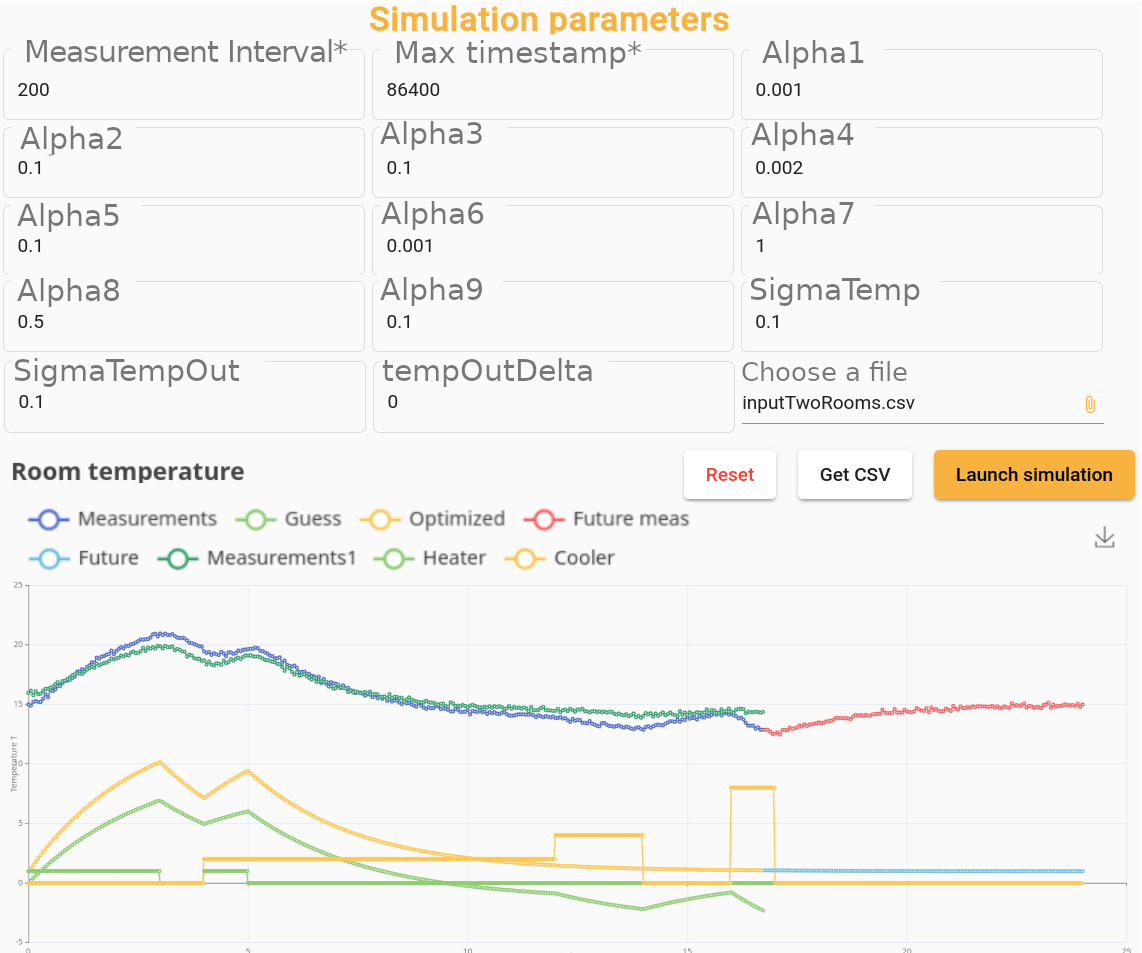Viewport: 1142px width, 953px height.
Task: Click the inputTwoRooms.csv file chooser field
Action: point(908,404)
